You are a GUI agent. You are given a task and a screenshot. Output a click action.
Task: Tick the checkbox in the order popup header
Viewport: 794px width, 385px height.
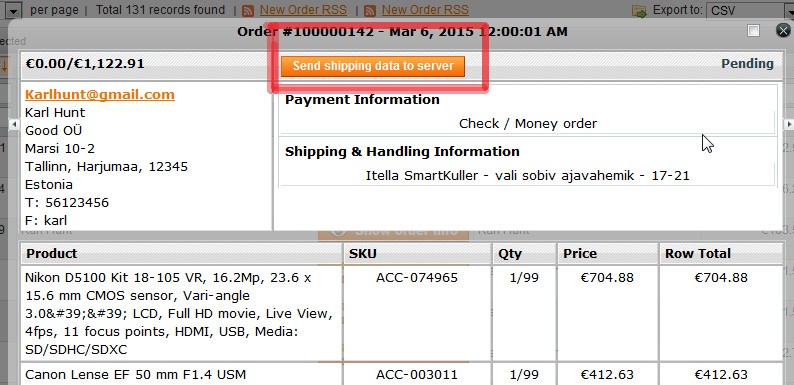(753, 30)
